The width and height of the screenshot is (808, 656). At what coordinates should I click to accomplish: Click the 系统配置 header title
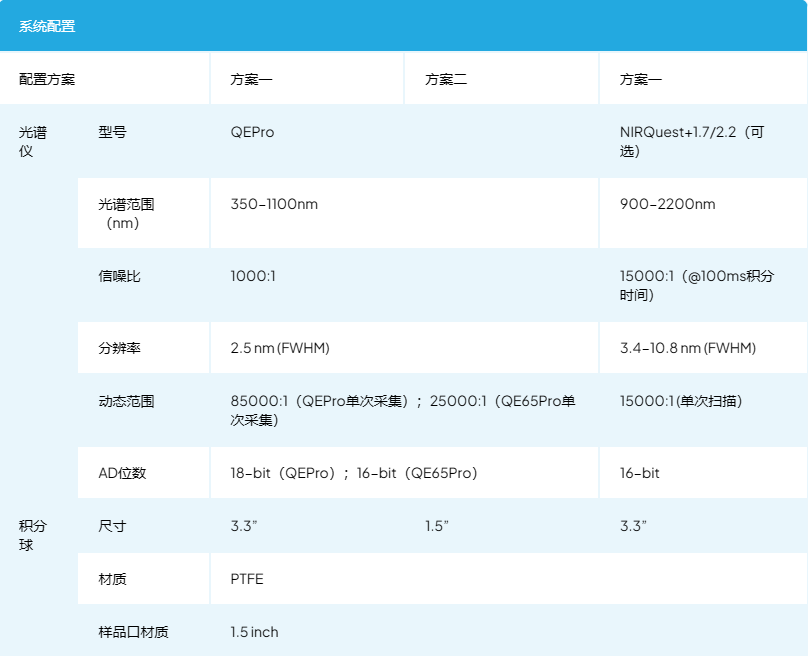(x=47, y=26)
